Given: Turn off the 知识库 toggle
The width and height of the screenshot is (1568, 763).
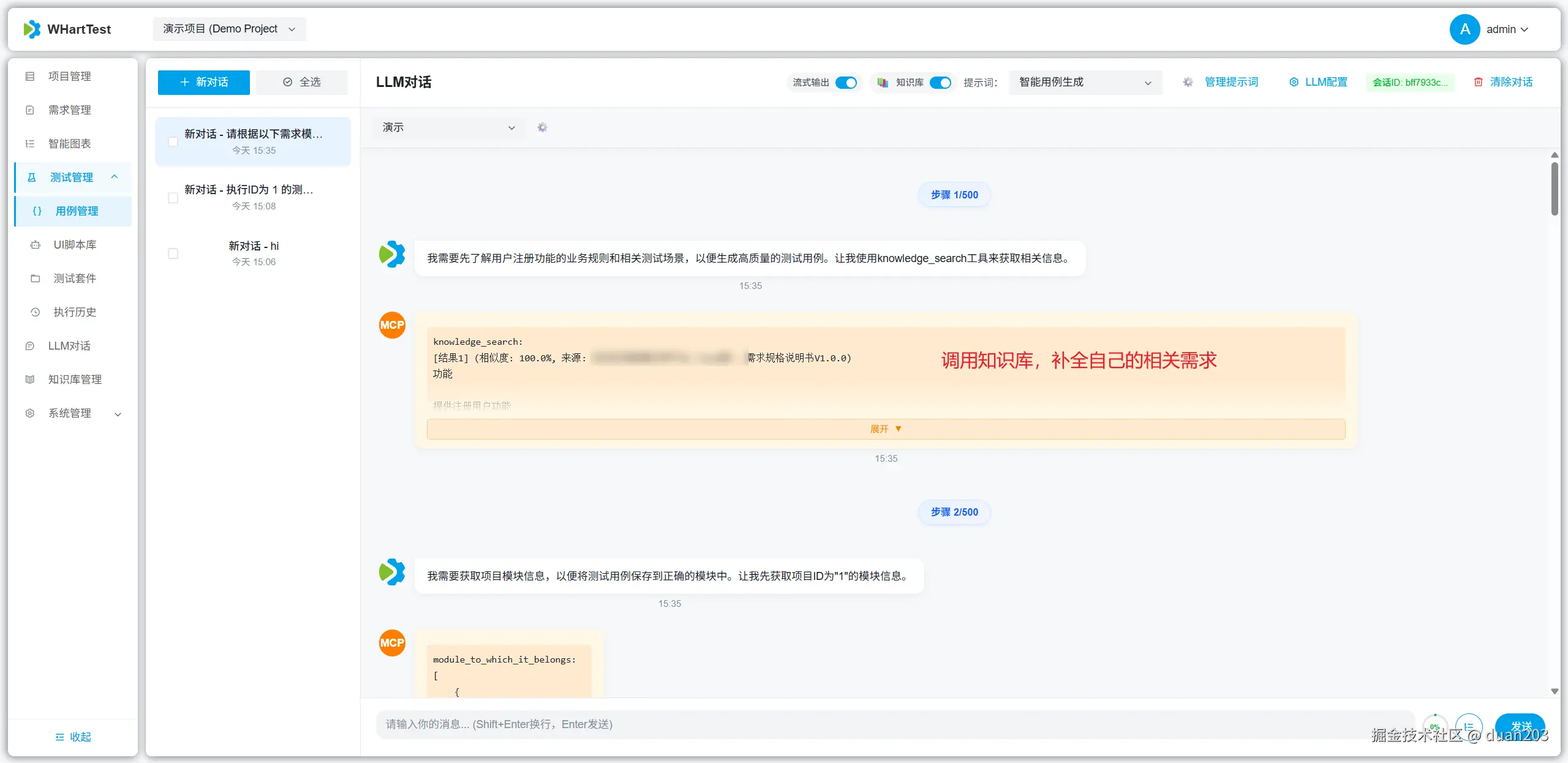Looking at the screenshot, I should (941, 82).
